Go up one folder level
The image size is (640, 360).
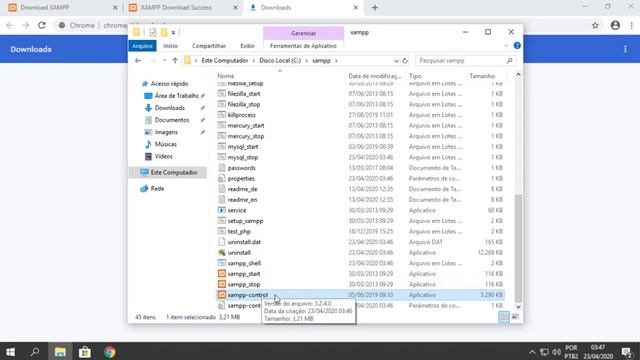[175, 61]
